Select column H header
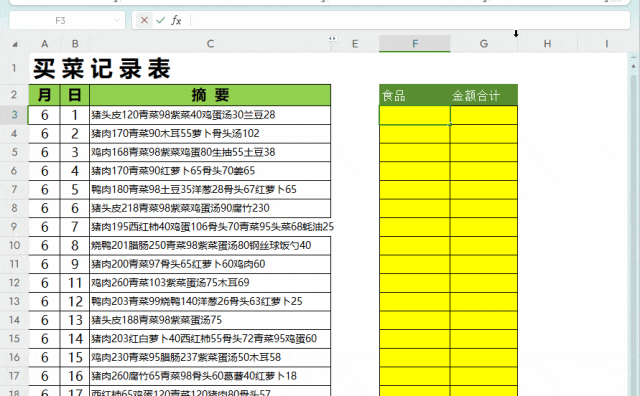The image size is (640, 396). [x=547, y=44]
